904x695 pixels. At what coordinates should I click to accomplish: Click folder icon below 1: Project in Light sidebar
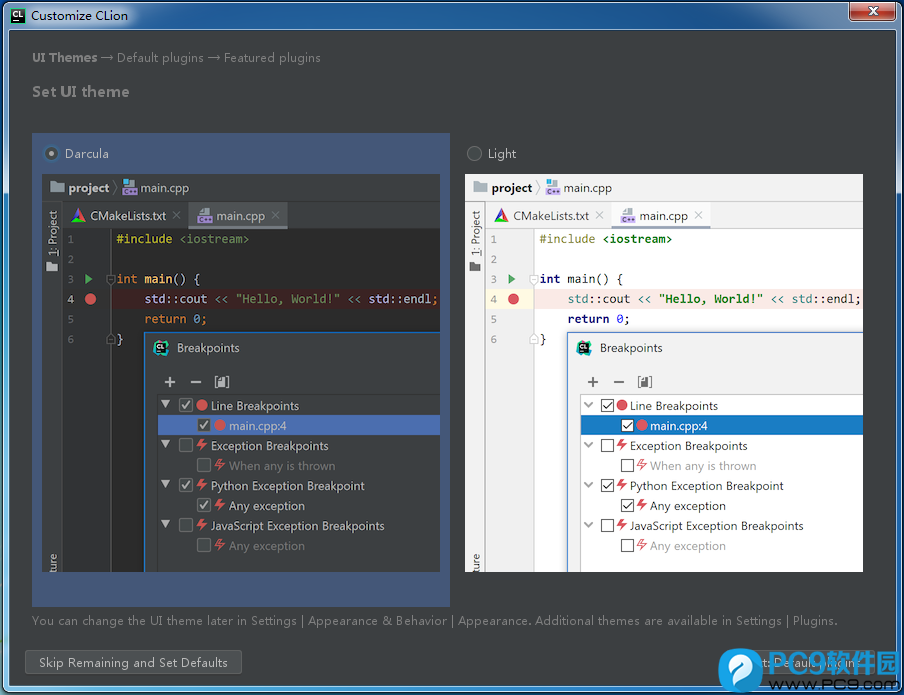point(475,266)
